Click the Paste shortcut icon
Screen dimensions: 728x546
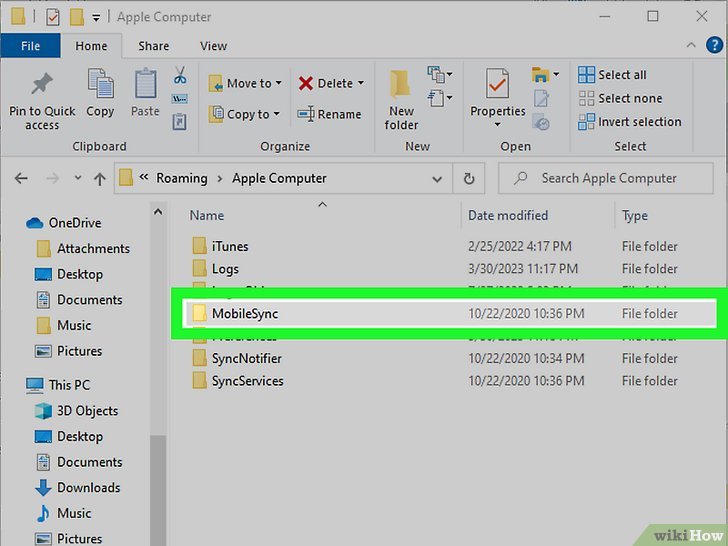[x=180, y=122]
